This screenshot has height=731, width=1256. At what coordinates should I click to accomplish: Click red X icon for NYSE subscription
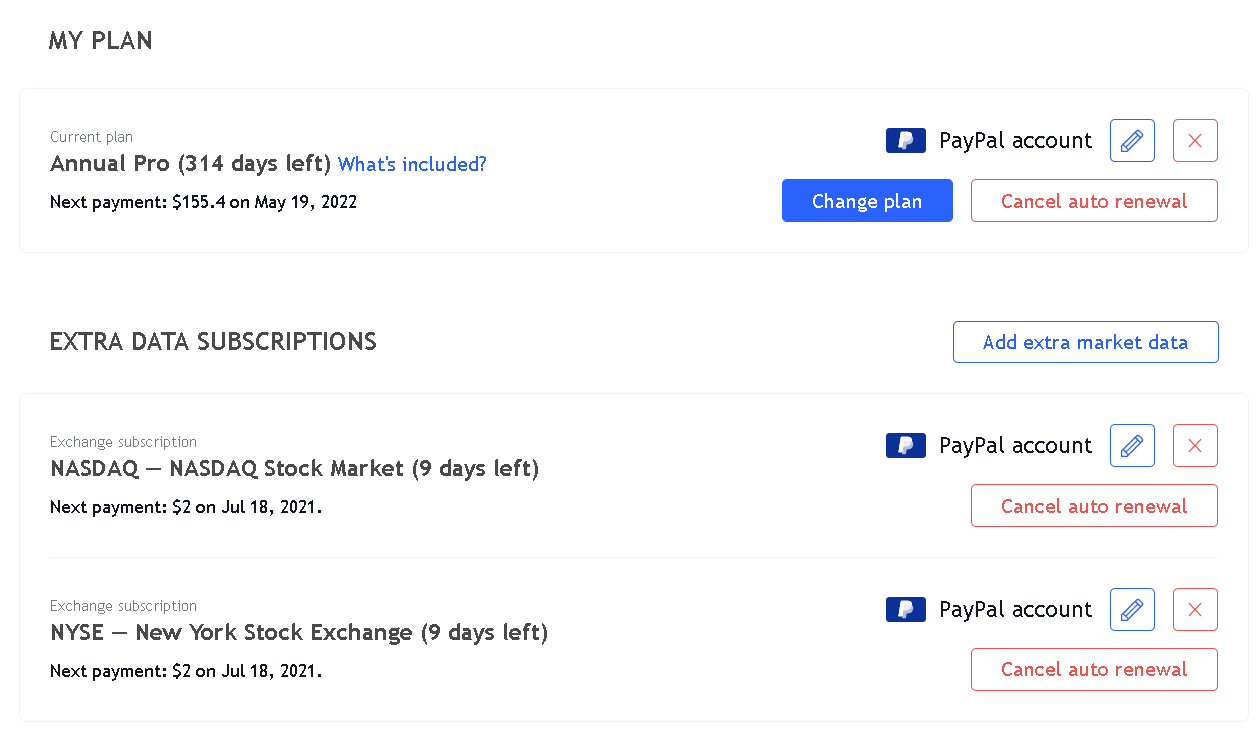click(1195, 609)
